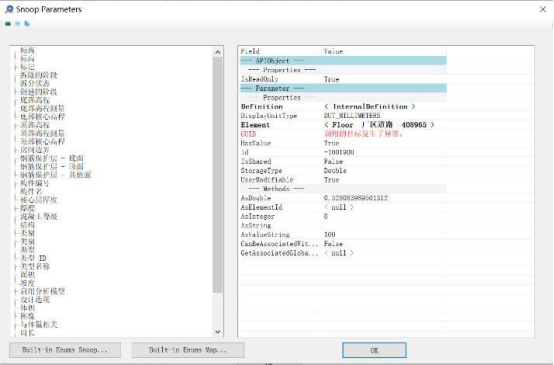The height and width of the screenshot is (365, 554).
Task: Select the 图像 parameter
Action: pos(27,316)
